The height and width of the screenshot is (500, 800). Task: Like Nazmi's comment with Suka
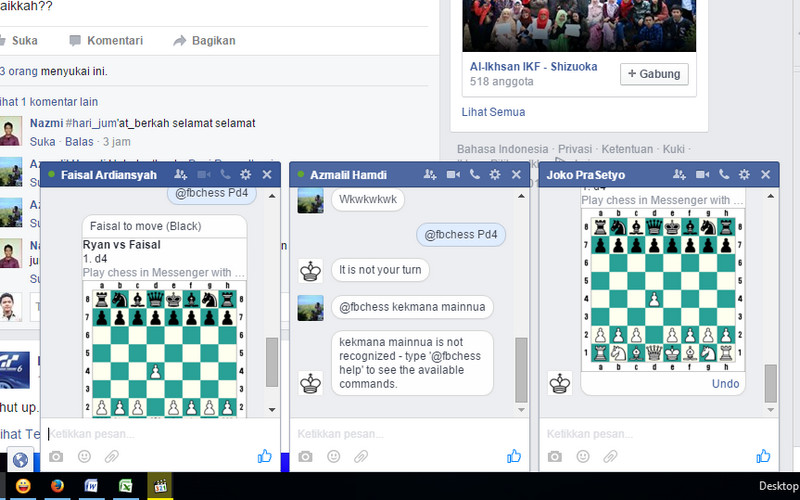point(42,141)
